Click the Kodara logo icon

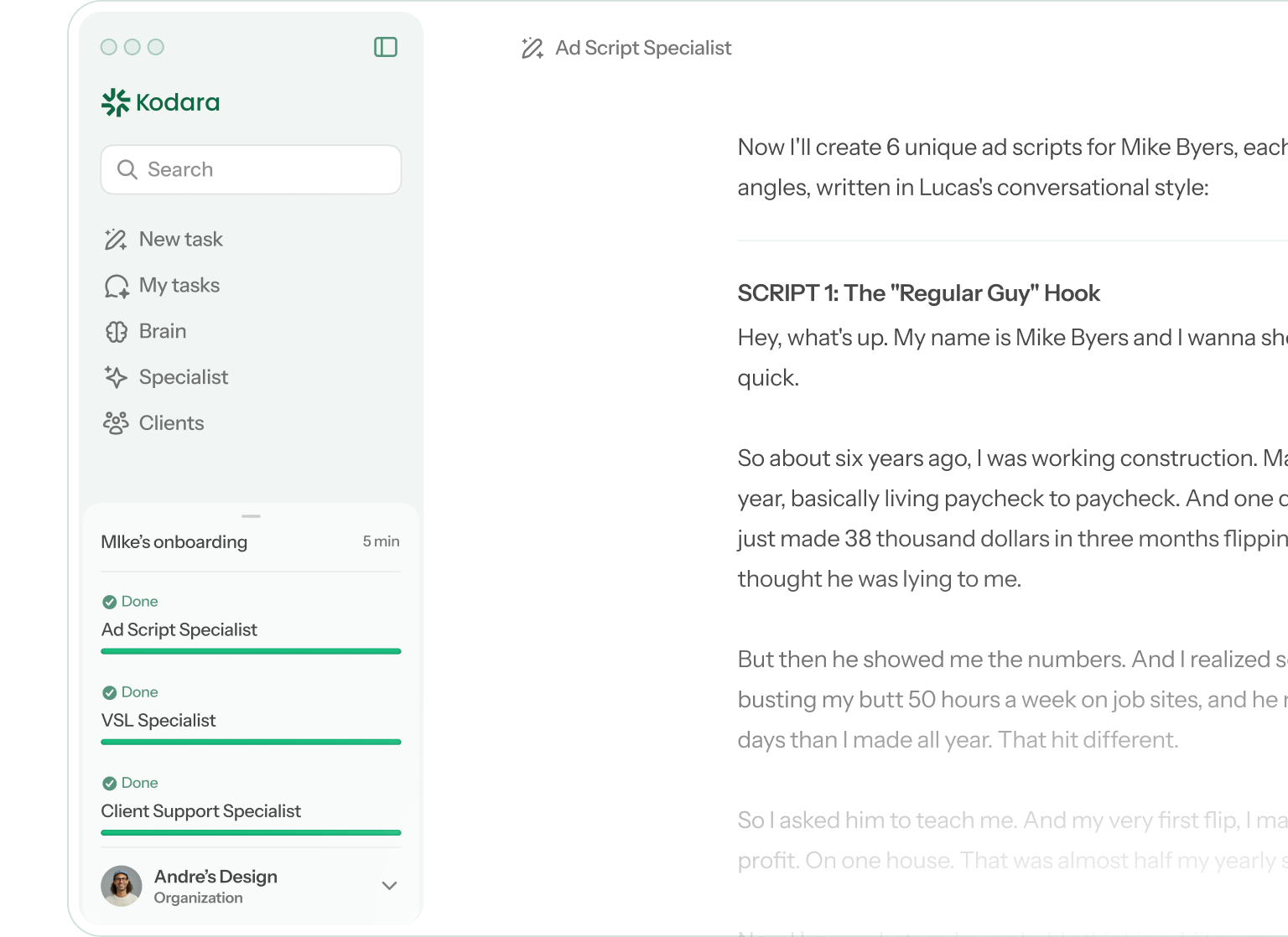click(116, 102)
